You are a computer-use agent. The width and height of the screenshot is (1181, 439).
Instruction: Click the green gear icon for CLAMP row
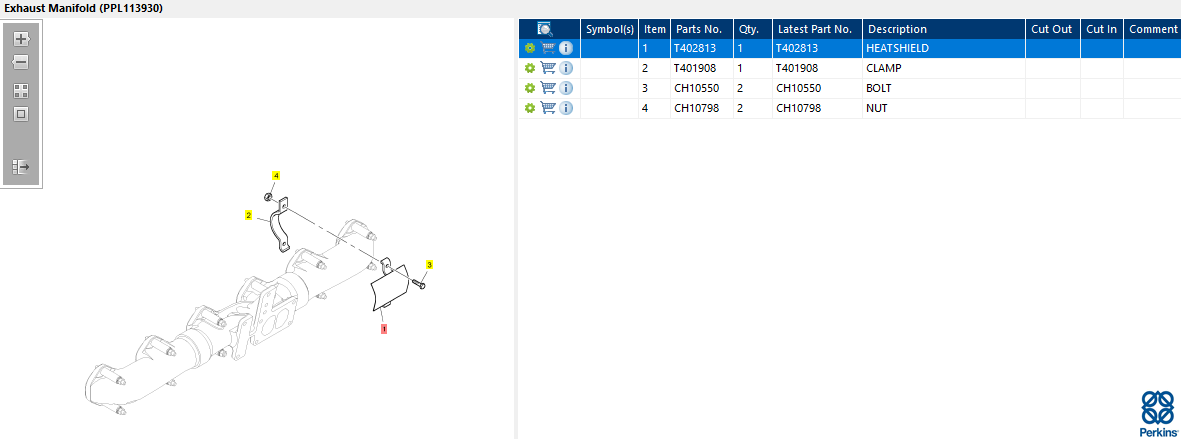coord(529,69)
